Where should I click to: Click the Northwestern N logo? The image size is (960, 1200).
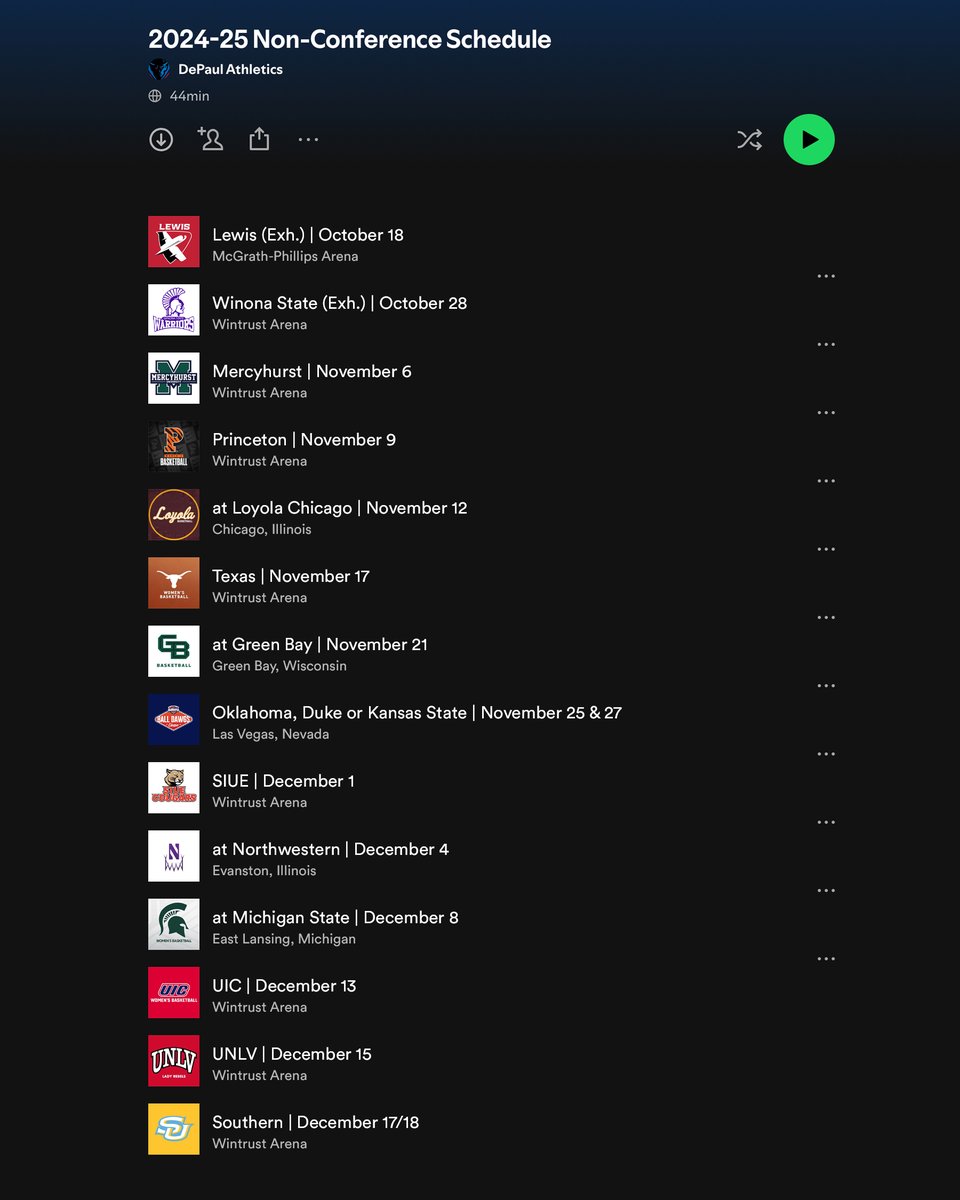[x=174, y=856]
